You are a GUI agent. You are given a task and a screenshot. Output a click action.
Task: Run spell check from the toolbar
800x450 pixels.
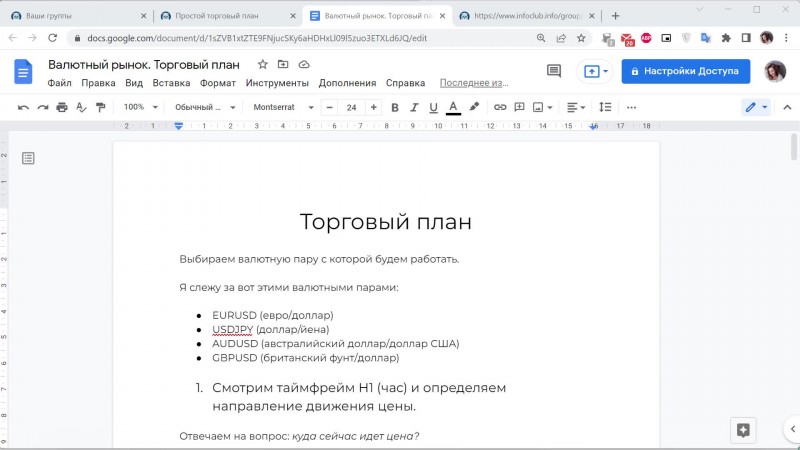point(81,107)
